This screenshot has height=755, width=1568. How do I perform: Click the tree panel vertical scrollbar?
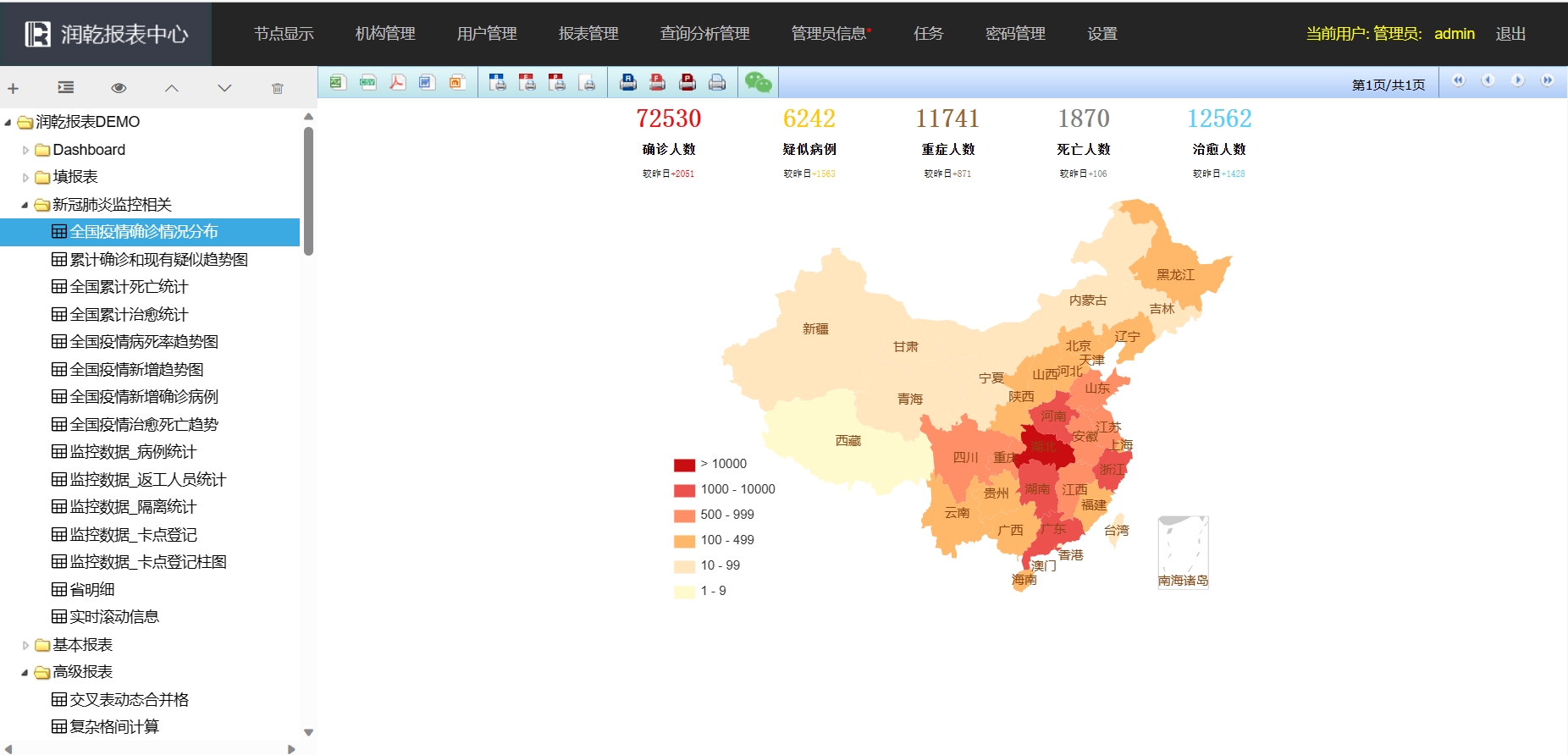click(x=308, y=190)
